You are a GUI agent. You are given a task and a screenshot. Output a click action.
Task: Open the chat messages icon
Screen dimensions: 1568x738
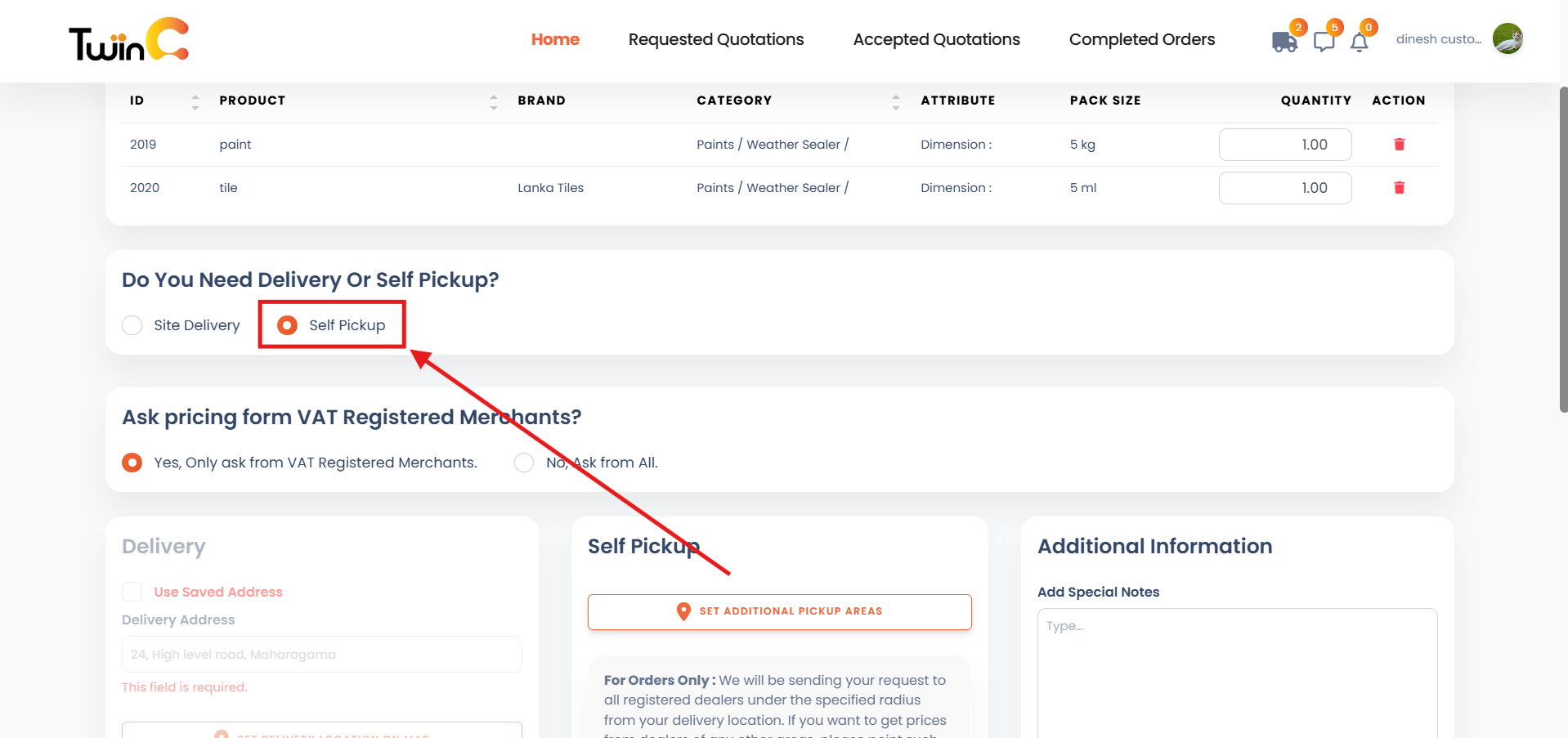point(1324,42)
